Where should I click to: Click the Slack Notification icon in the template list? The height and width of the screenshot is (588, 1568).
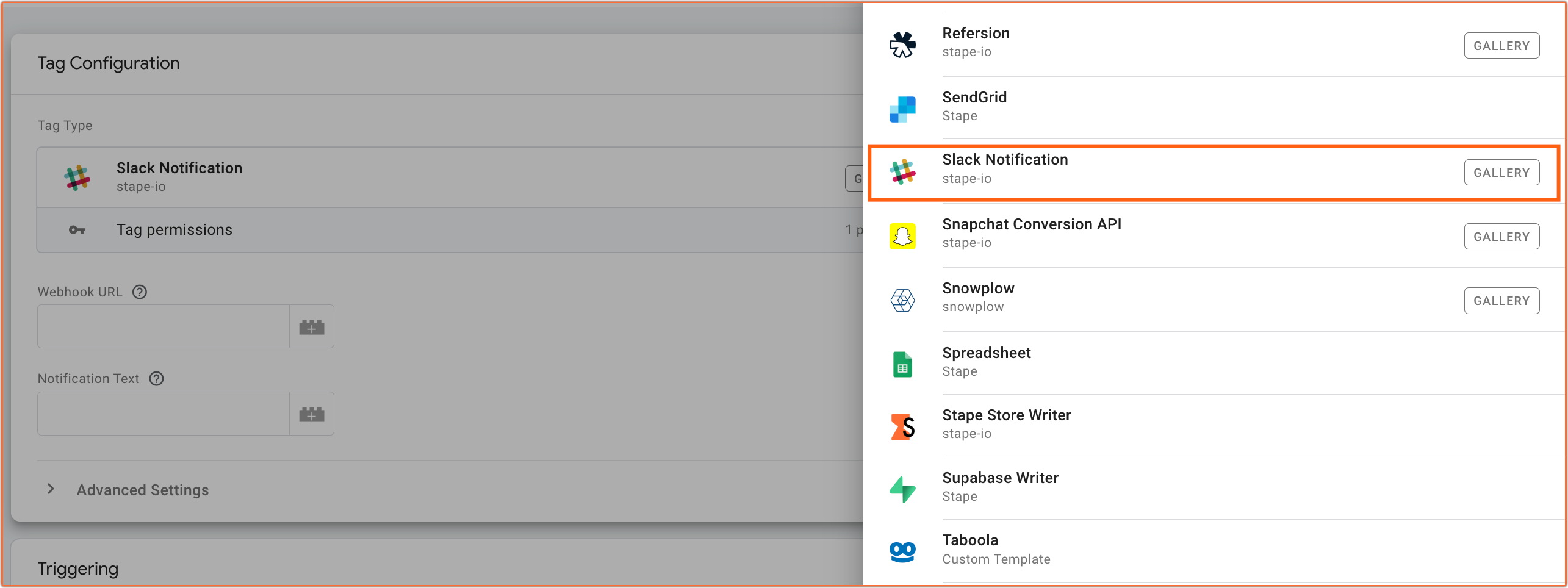902,172
